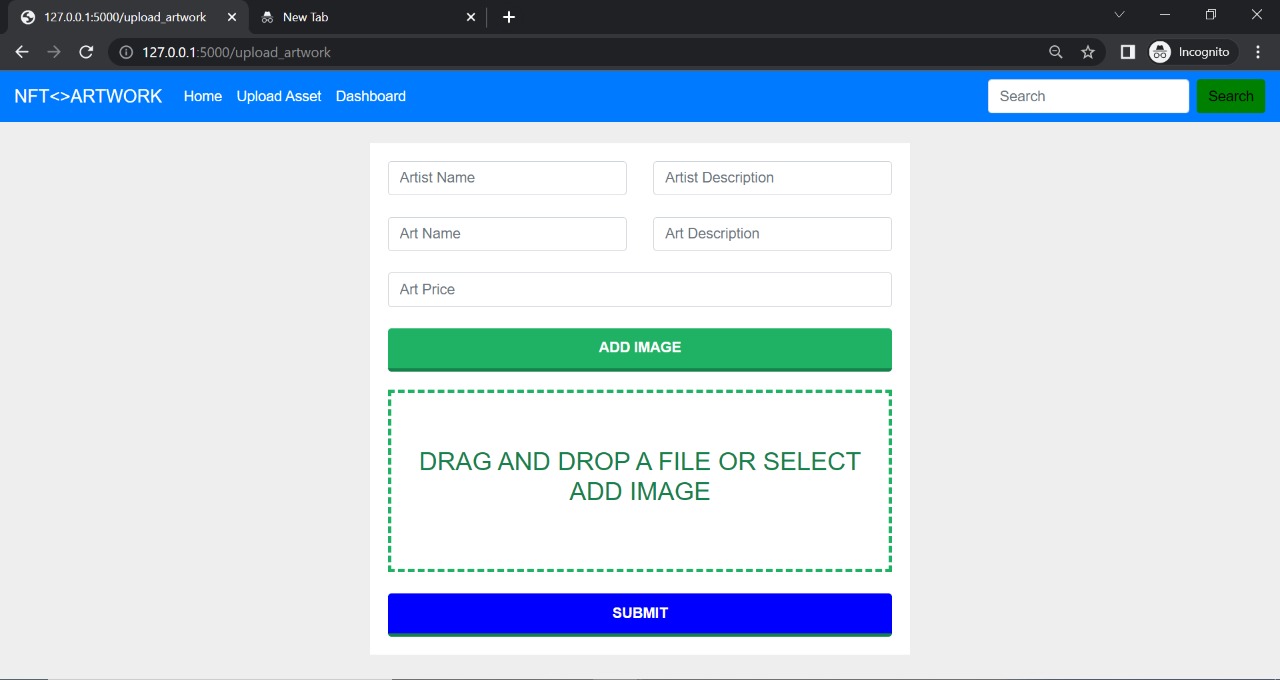Click into the Art Name field
The image size is (1280, 680).
[x=507, y=234]
